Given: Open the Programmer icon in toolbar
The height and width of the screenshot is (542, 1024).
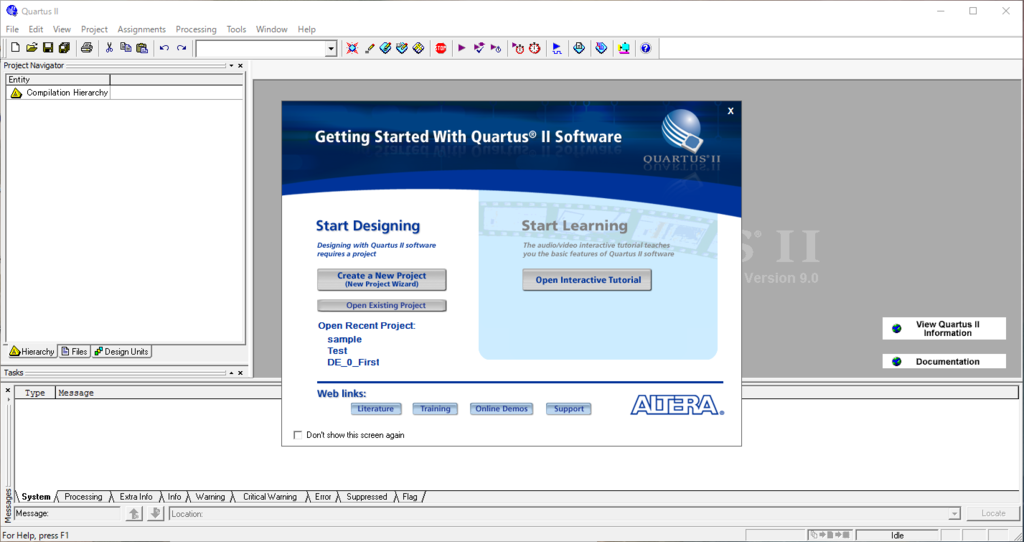Looking at the screenshot, I should point(601,48).
